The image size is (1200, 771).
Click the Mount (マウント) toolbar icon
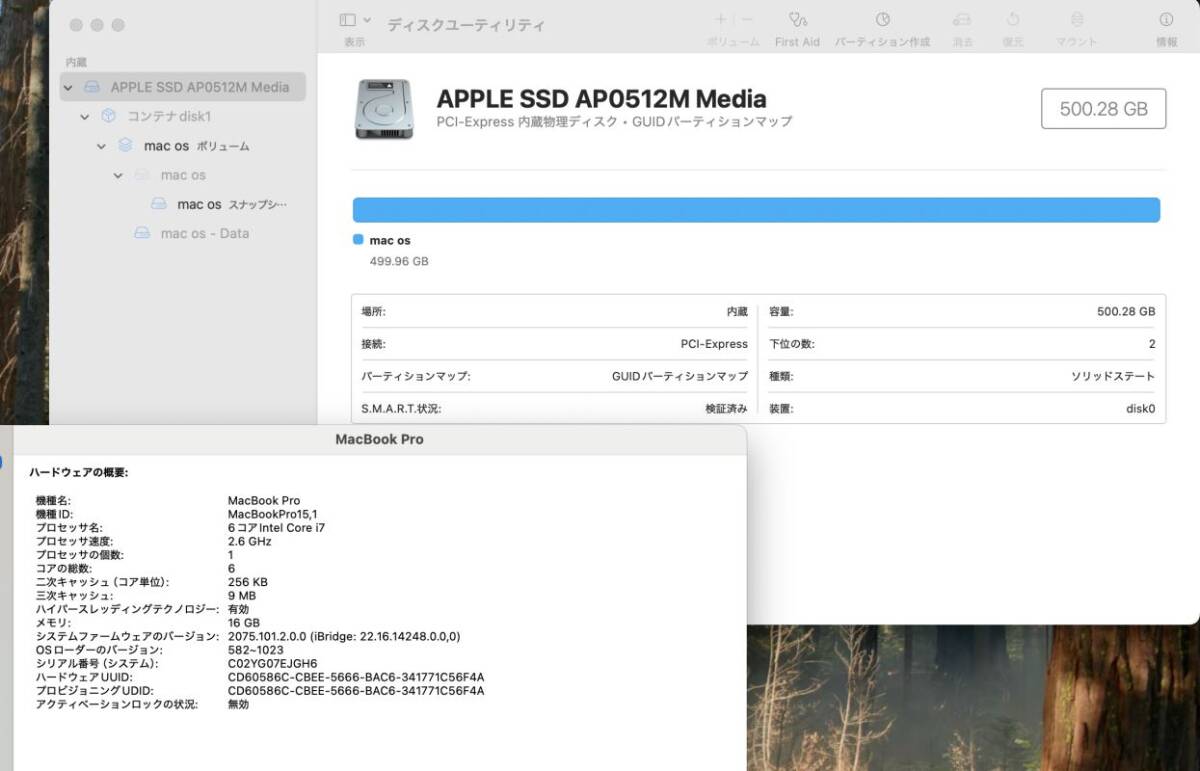1076,20
